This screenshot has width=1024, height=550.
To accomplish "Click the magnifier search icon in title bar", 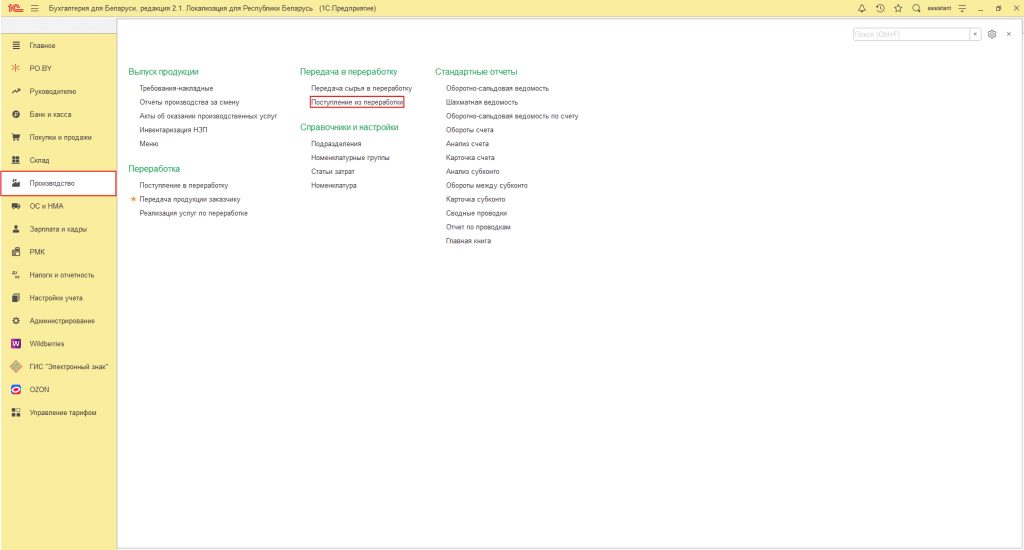I will pos(916,8).
